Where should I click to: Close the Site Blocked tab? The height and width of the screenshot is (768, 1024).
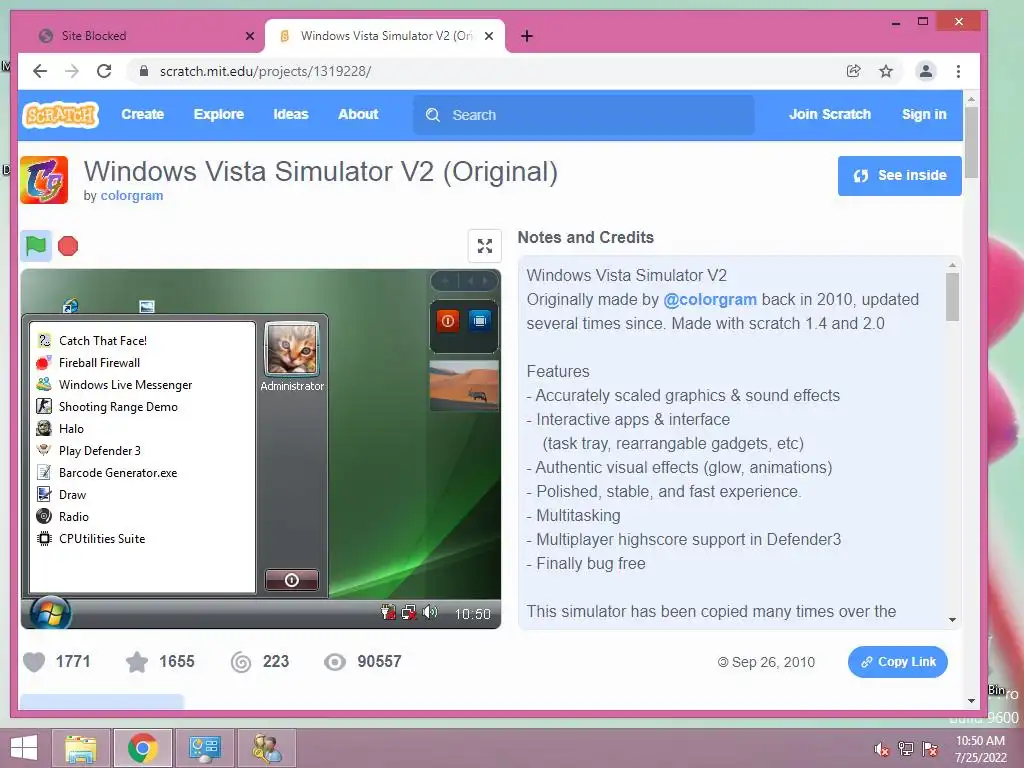[x=249, y=36]
